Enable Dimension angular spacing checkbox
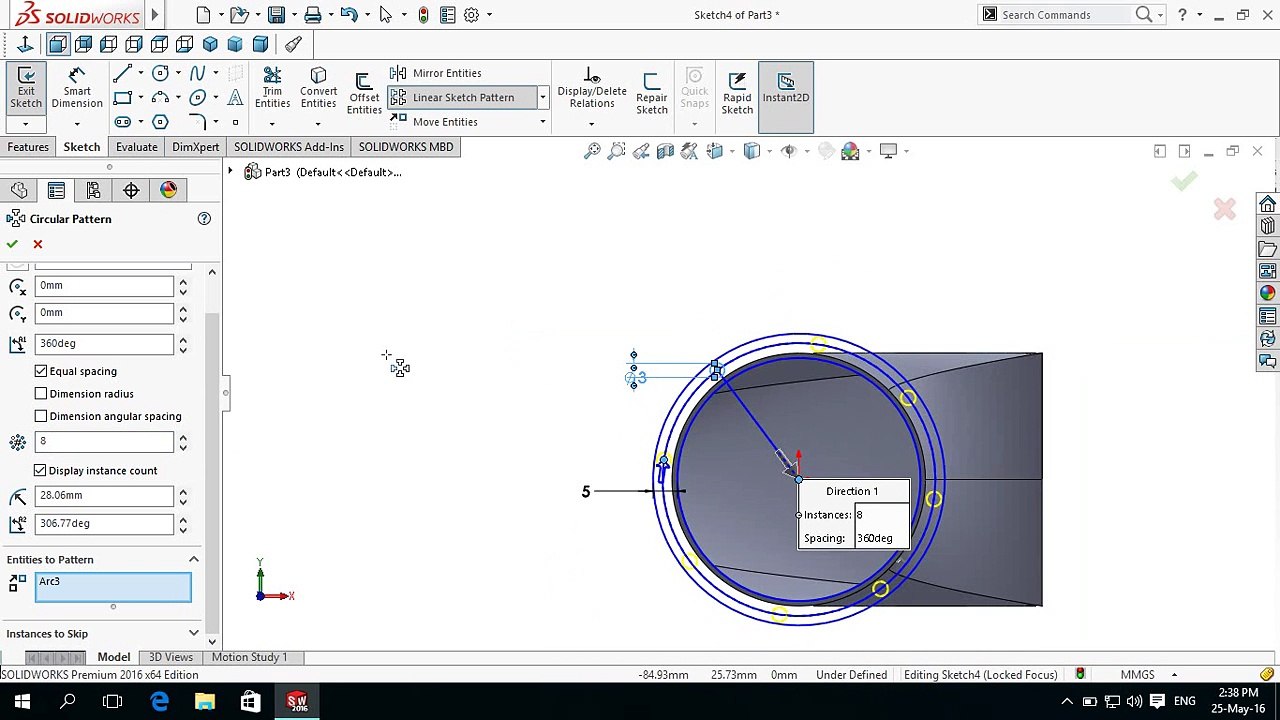The image size is (1280, 720). point(41,416)
